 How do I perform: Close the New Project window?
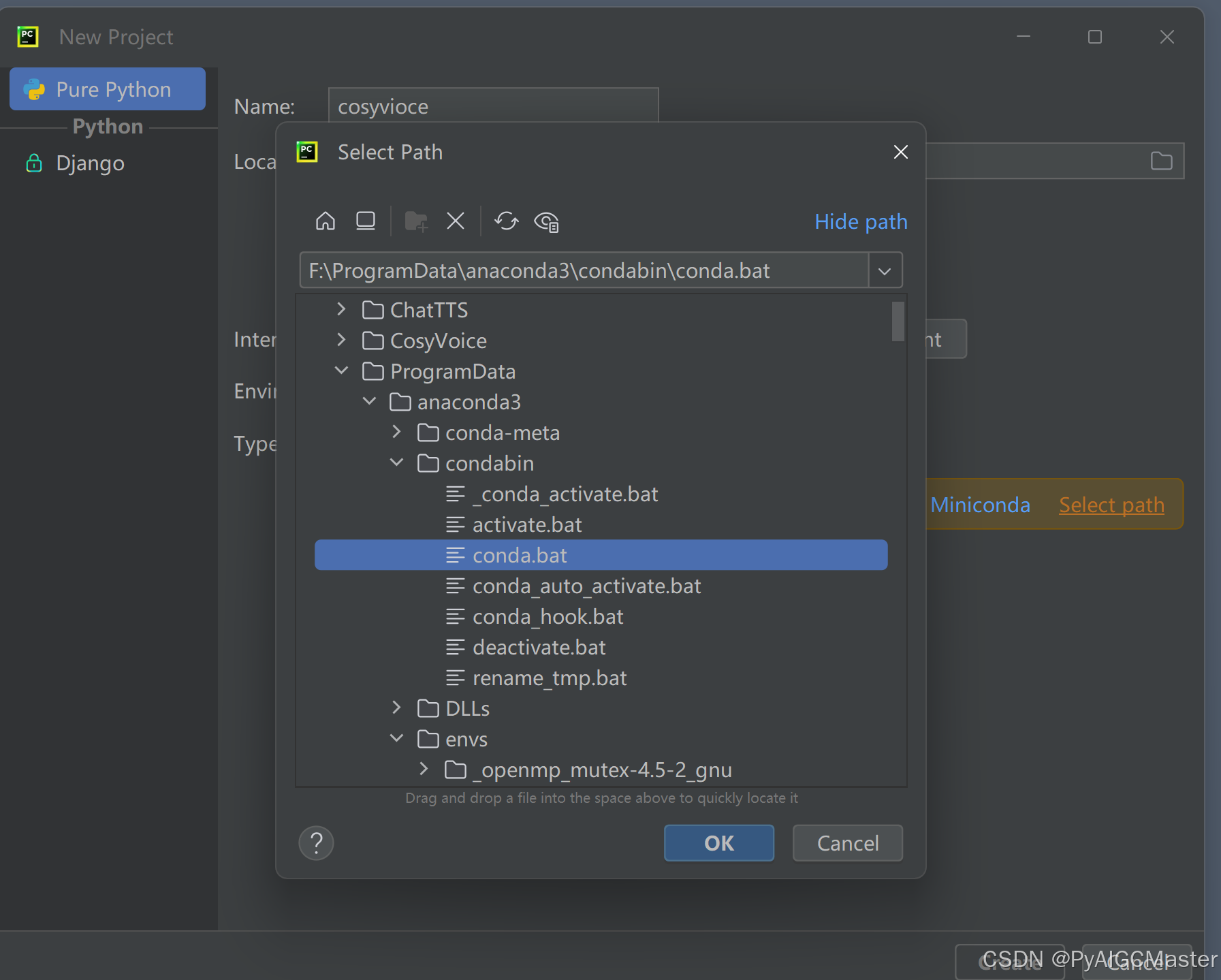coord(1167,37)
